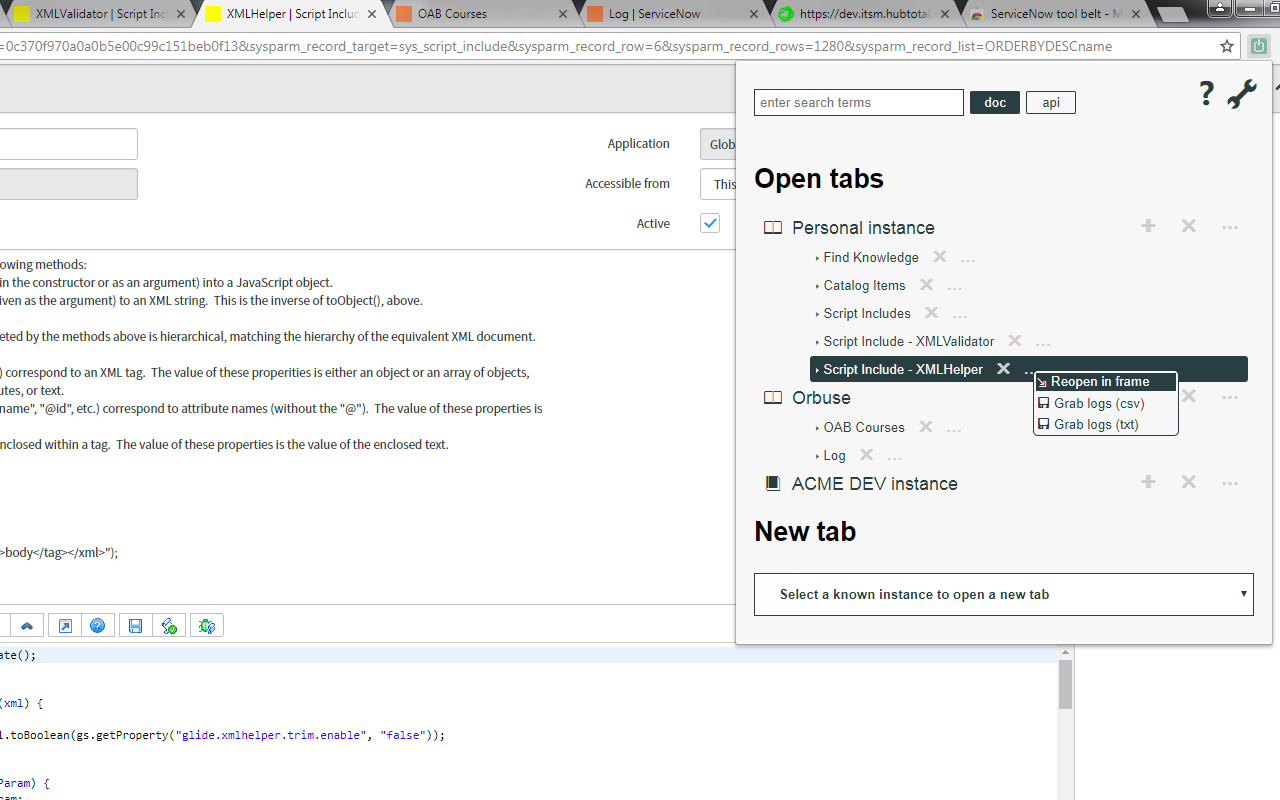
Task: Close Script Include - XMLHelper entry
Action: (x=1003, y=369)
